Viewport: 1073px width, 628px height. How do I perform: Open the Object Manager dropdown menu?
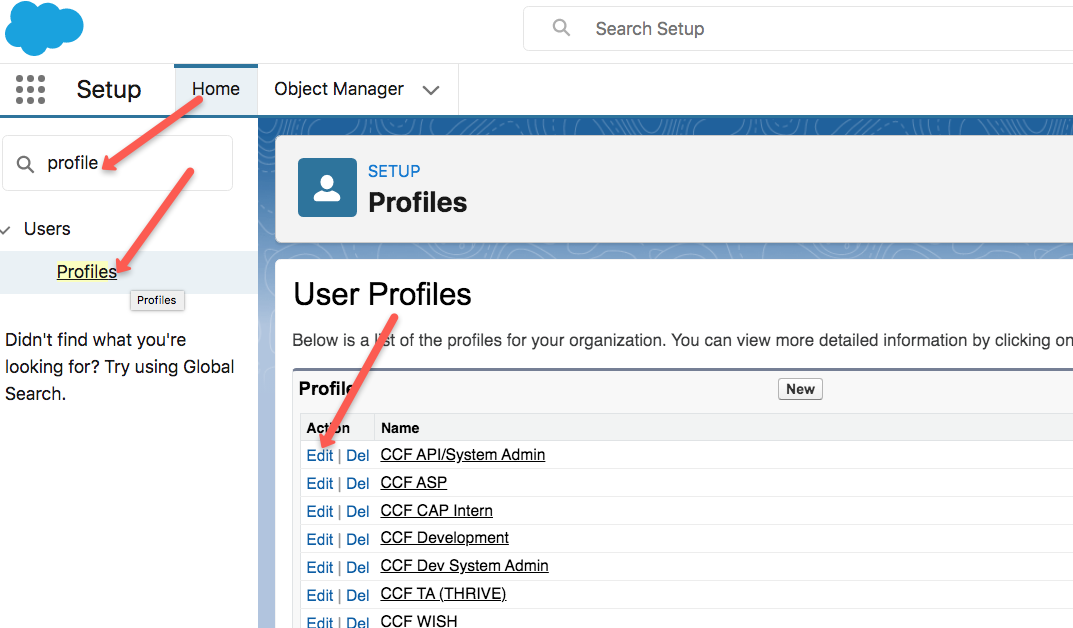pos(431,89)
